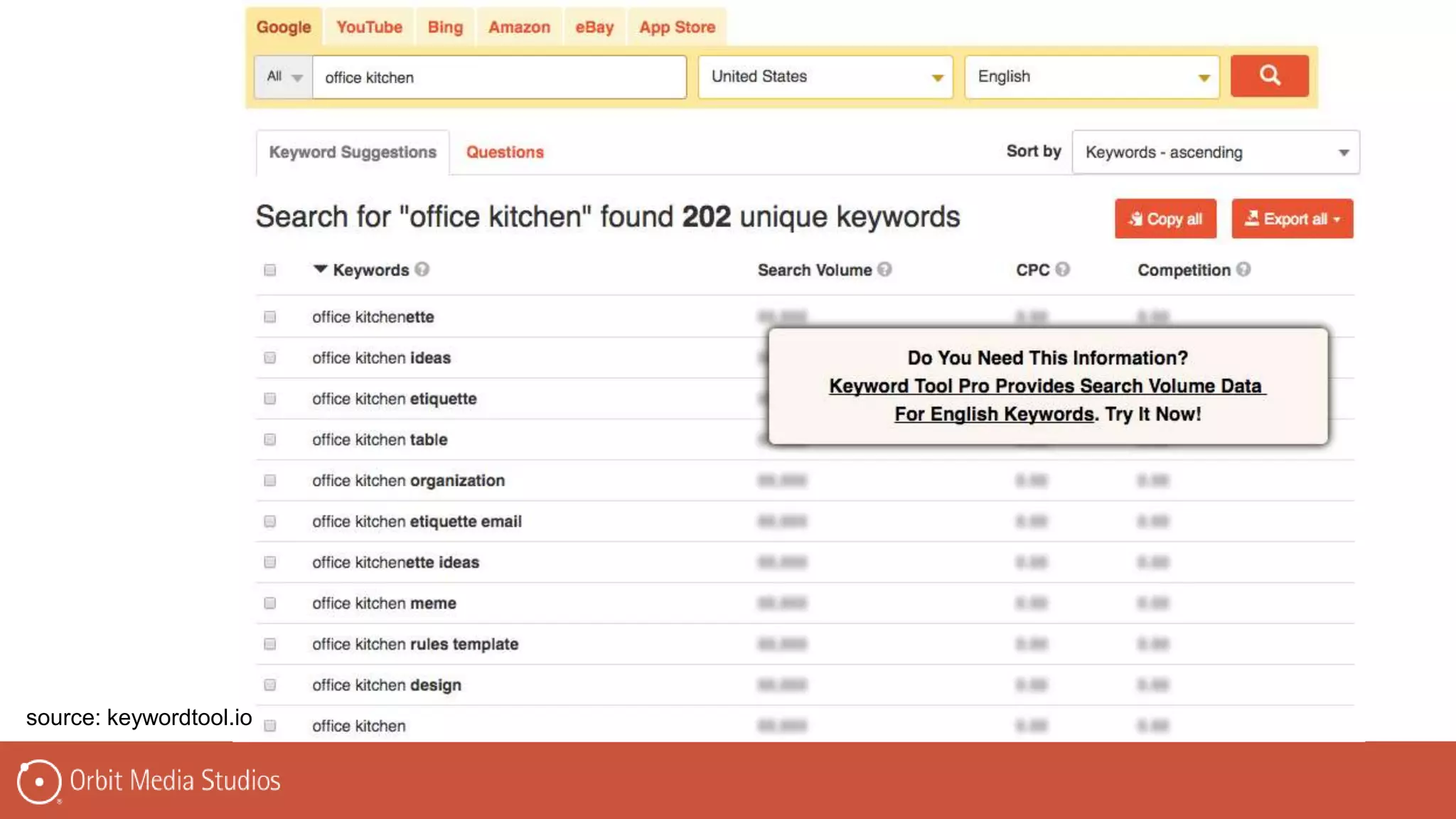The width and height of the screenshot is (1456, 819).
Task: Switch to the Google tab
Action: click(284, 27)
